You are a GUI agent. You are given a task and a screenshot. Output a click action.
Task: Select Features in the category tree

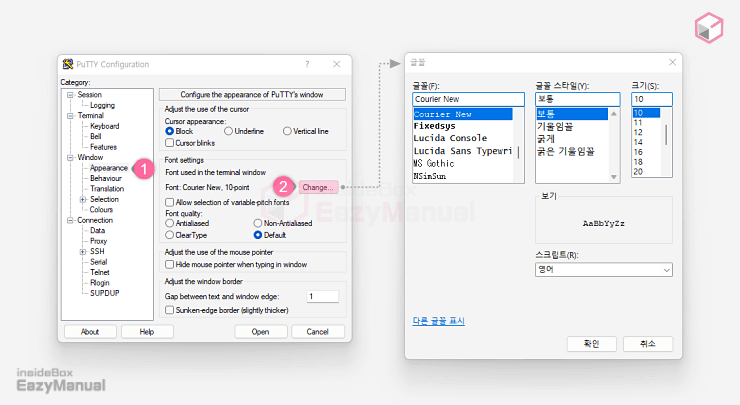coord(103,147)
